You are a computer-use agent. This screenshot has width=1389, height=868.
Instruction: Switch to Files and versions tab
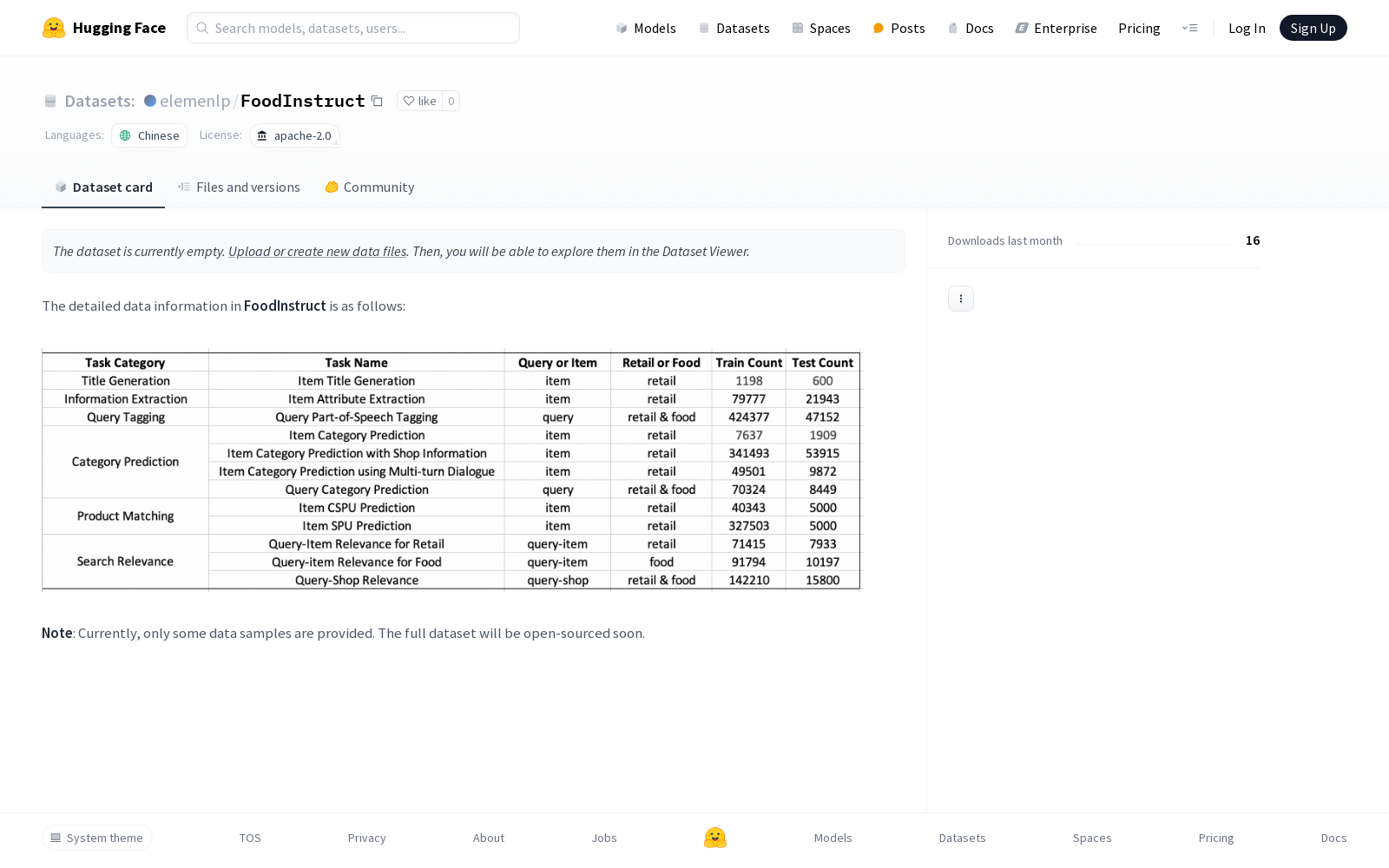pyautogui.click(x=239, y=187)
